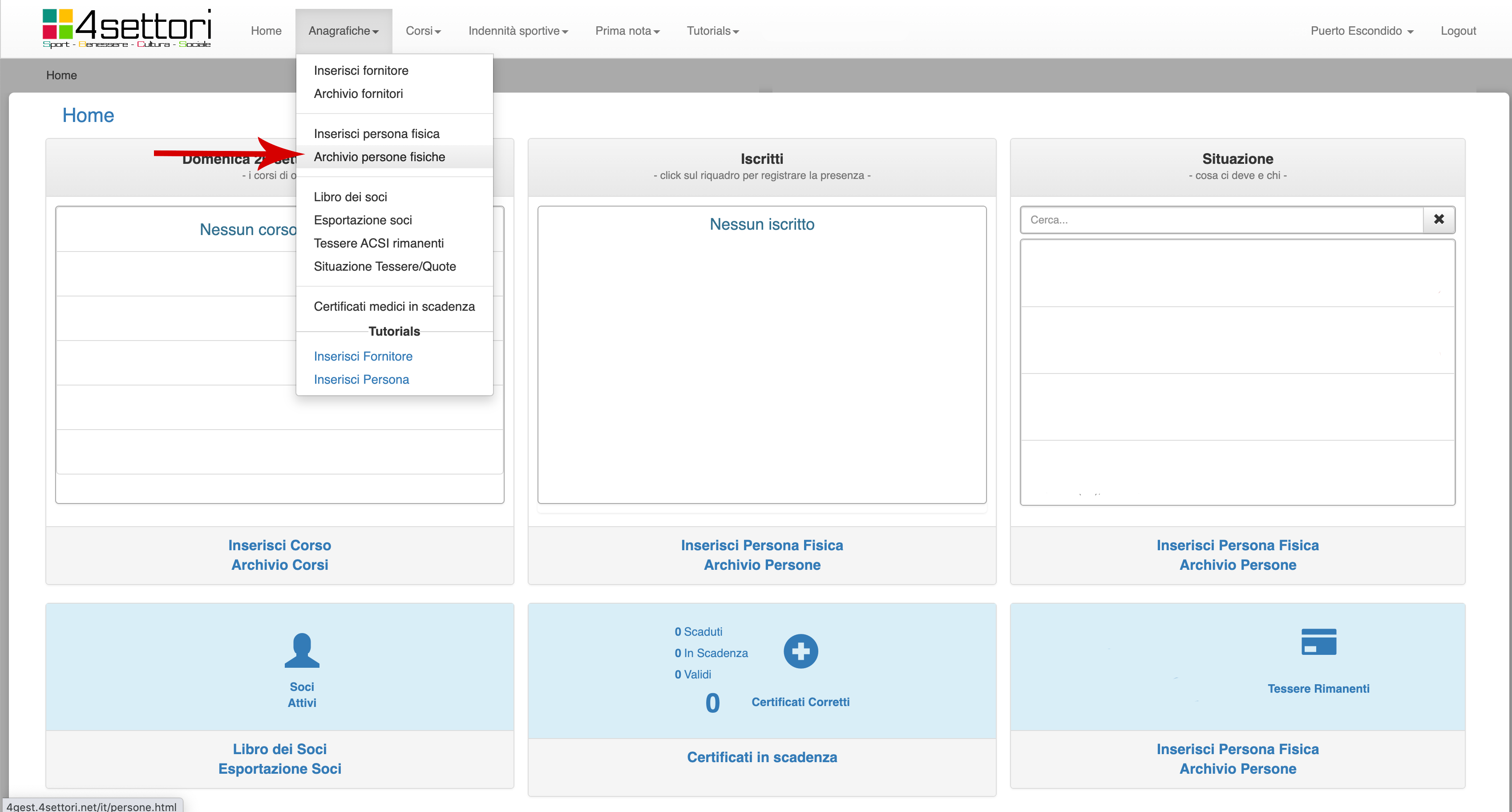Open the Certificati in scadenza link

click(x=761, y=757)
